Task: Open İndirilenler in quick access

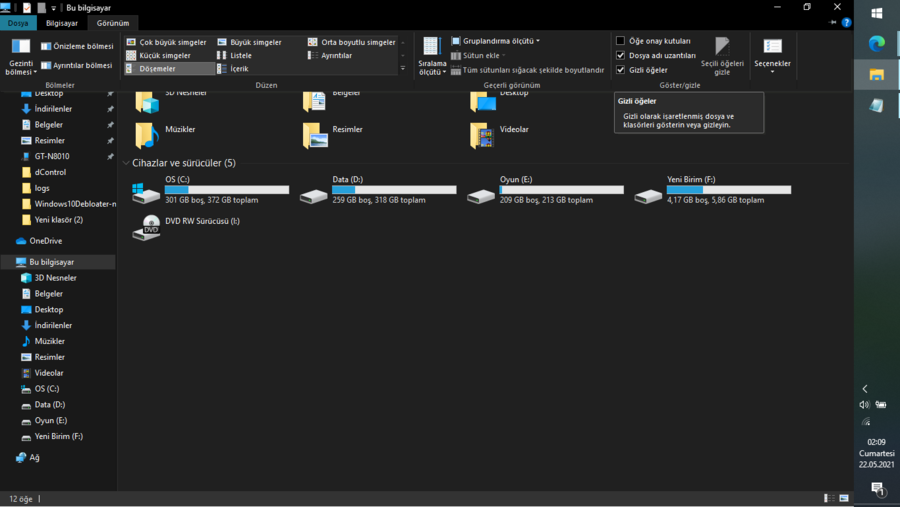Action: point(53,109)
